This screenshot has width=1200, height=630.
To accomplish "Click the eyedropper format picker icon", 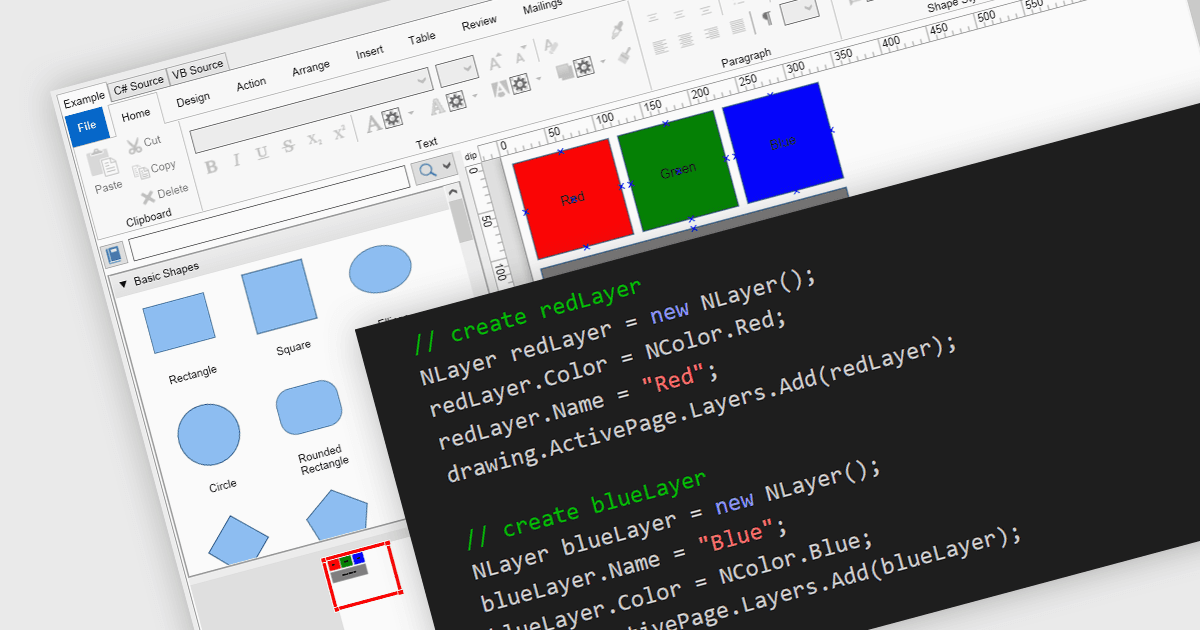I will click(x=617, y=30).
